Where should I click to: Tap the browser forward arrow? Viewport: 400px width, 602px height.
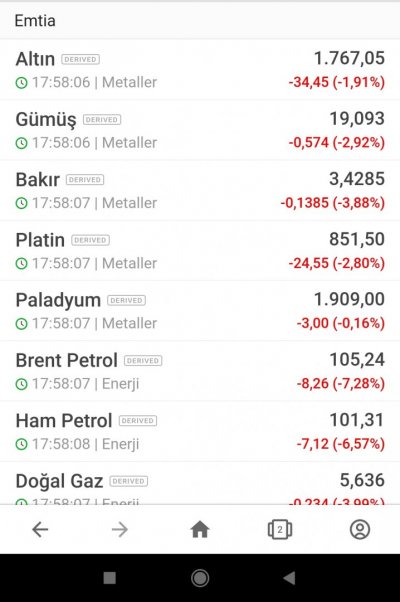click(x=120, y=530)
